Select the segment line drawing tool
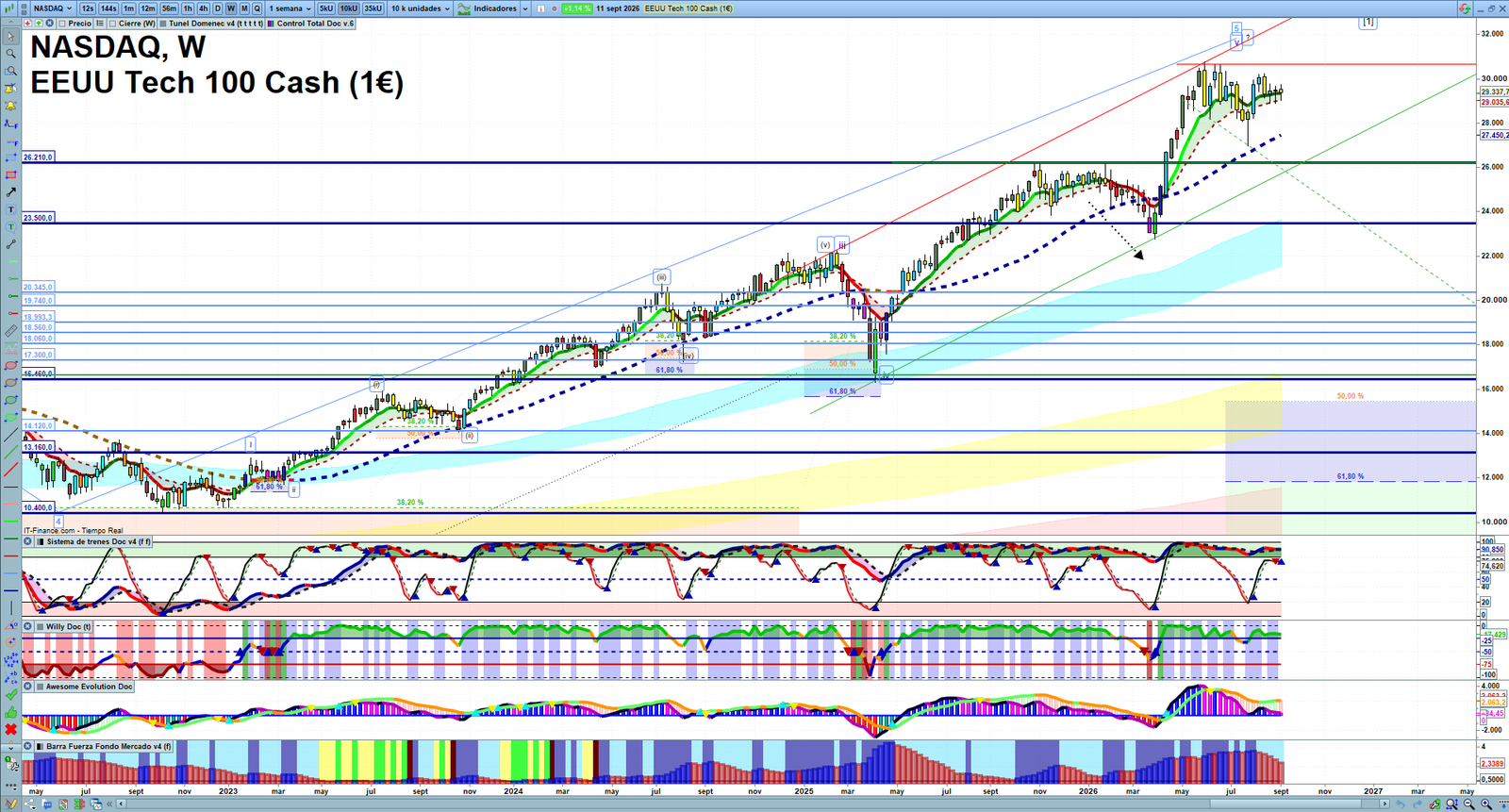The width and height of the screenshot is (1509, 812). tap(10, 244)
